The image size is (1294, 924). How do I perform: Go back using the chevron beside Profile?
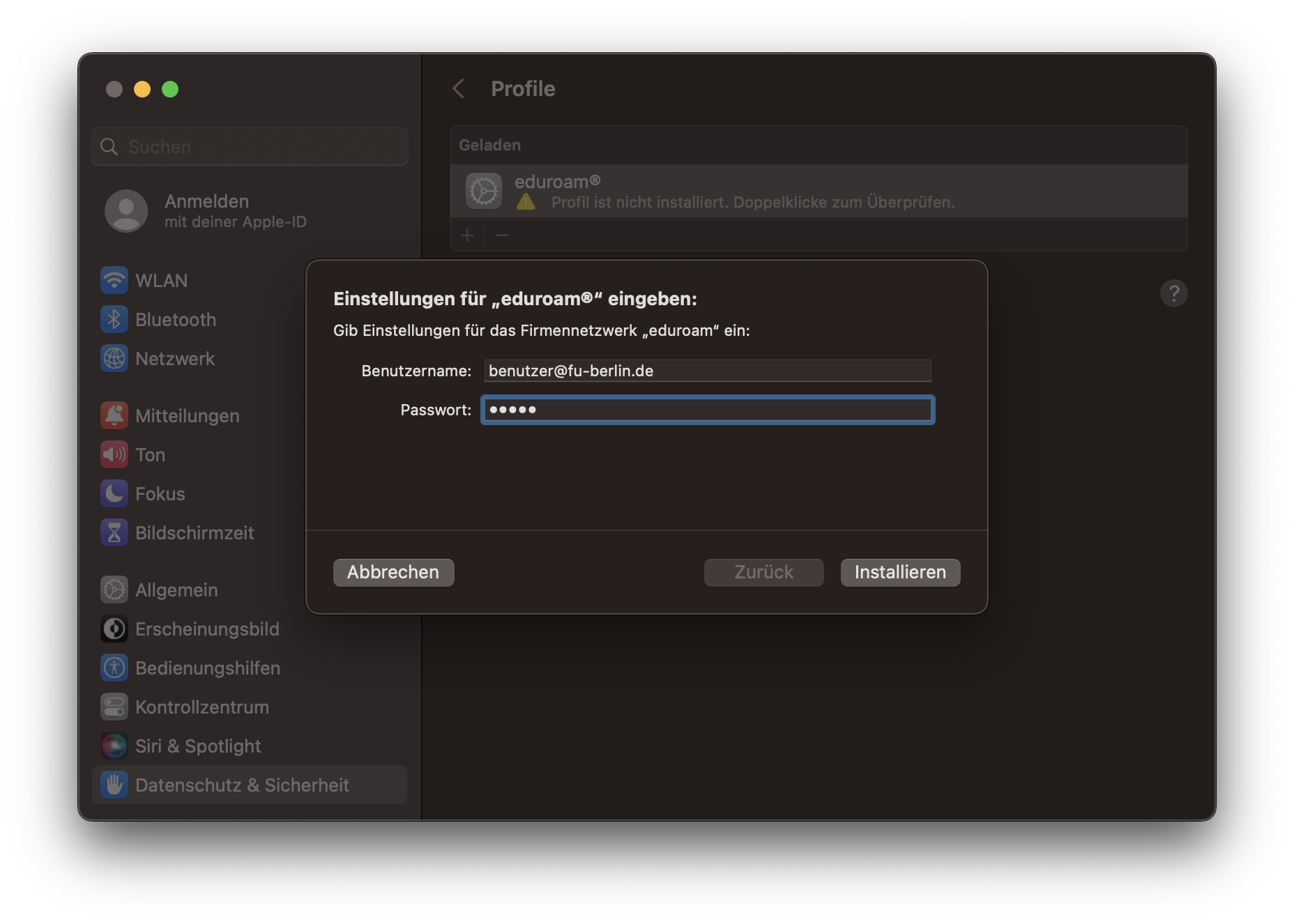pos(459,88)
